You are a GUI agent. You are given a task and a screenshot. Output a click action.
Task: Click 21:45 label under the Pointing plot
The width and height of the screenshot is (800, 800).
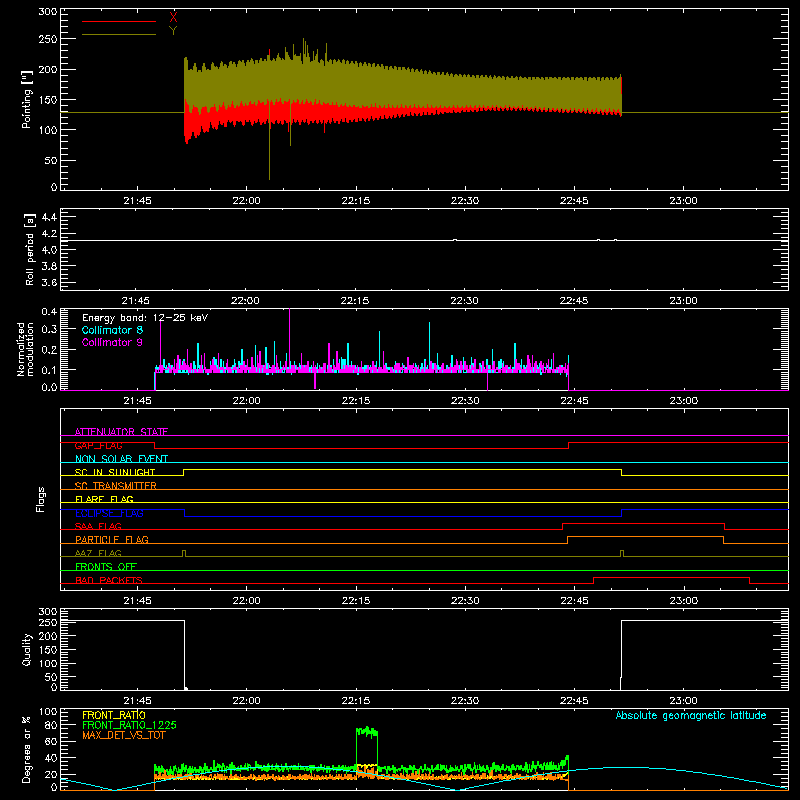137,201
